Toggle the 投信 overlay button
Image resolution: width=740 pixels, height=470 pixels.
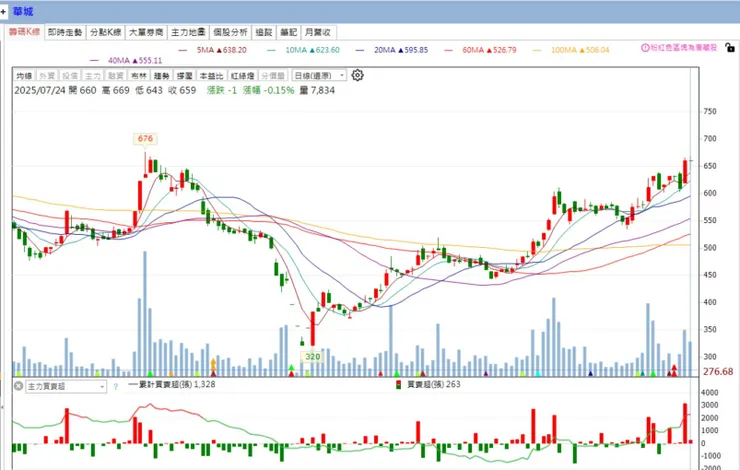[x=70, y=76]
